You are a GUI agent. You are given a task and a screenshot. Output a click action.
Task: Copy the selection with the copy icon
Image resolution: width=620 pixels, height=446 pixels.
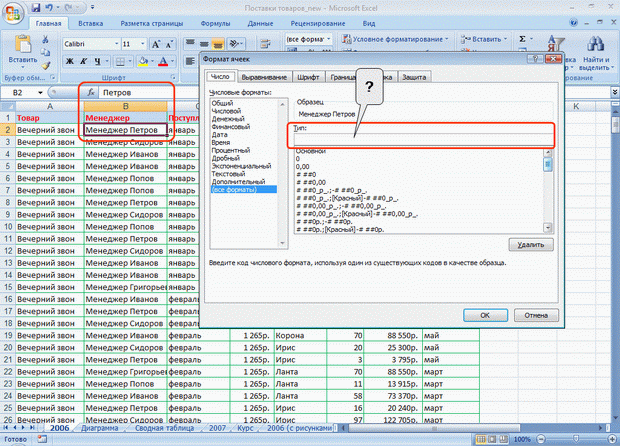coord(45,52)
